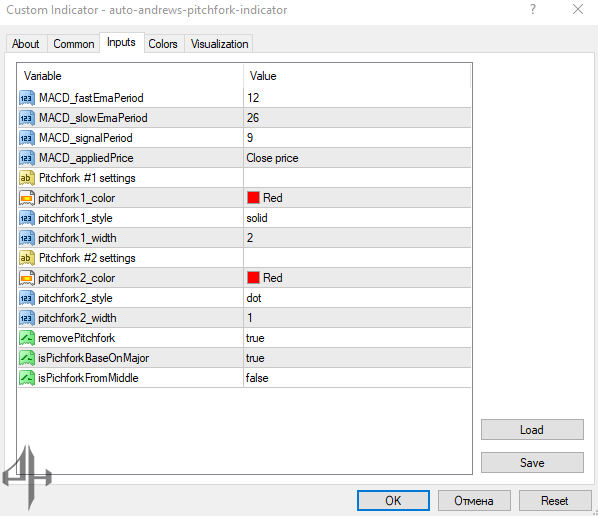Click the boolean icon next to removePitchfork
The width and height of the screenshot is (598, 516).
[27, 338]
